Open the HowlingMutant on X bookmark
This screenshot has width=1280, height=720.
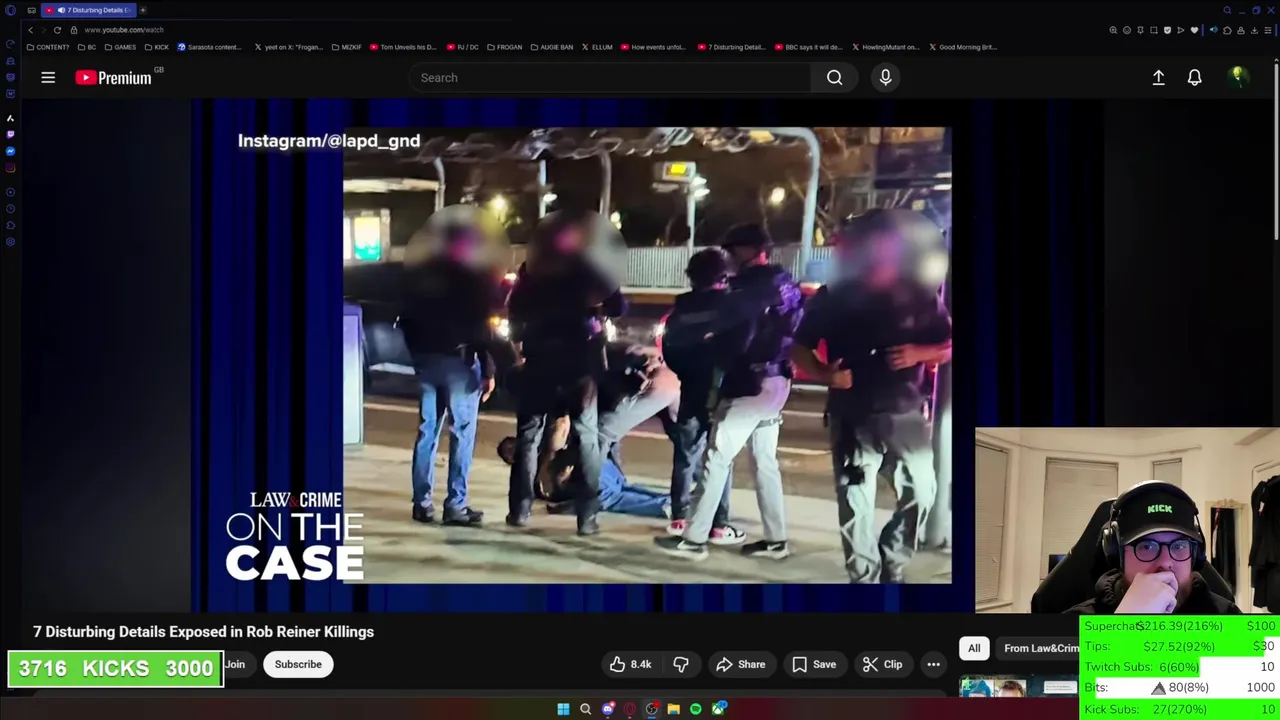click(887, 47)
